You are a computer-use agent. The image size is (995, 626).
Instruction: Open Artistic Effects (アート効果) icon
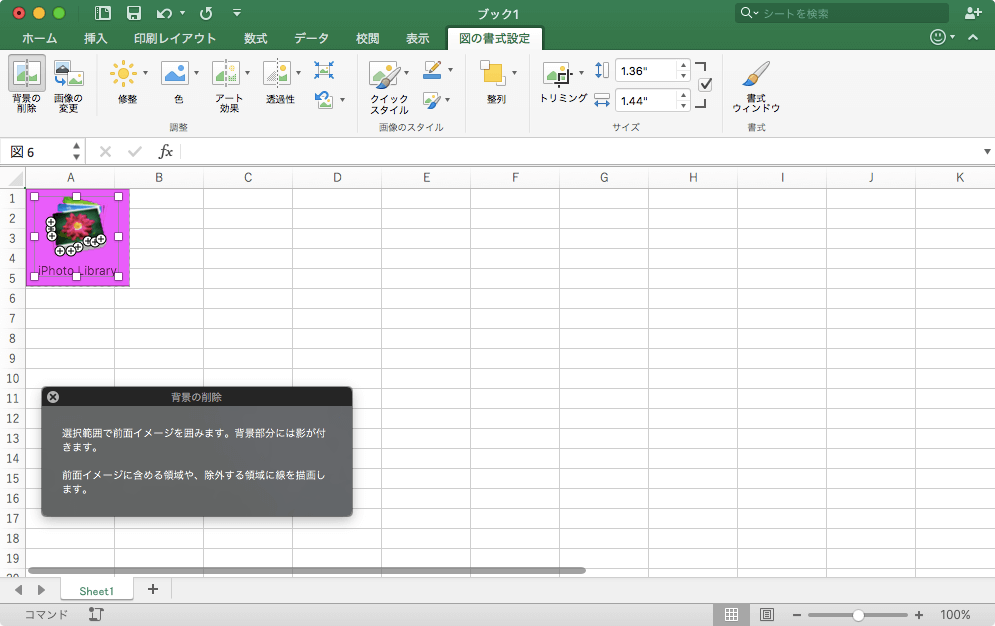[225, 74]
